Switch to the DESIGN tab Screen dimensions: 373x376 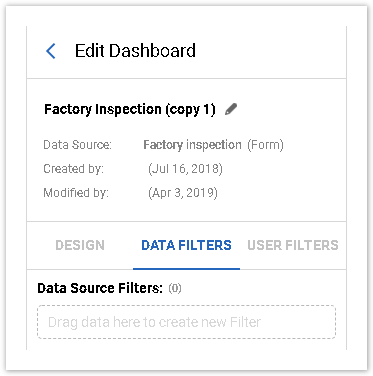80,245
